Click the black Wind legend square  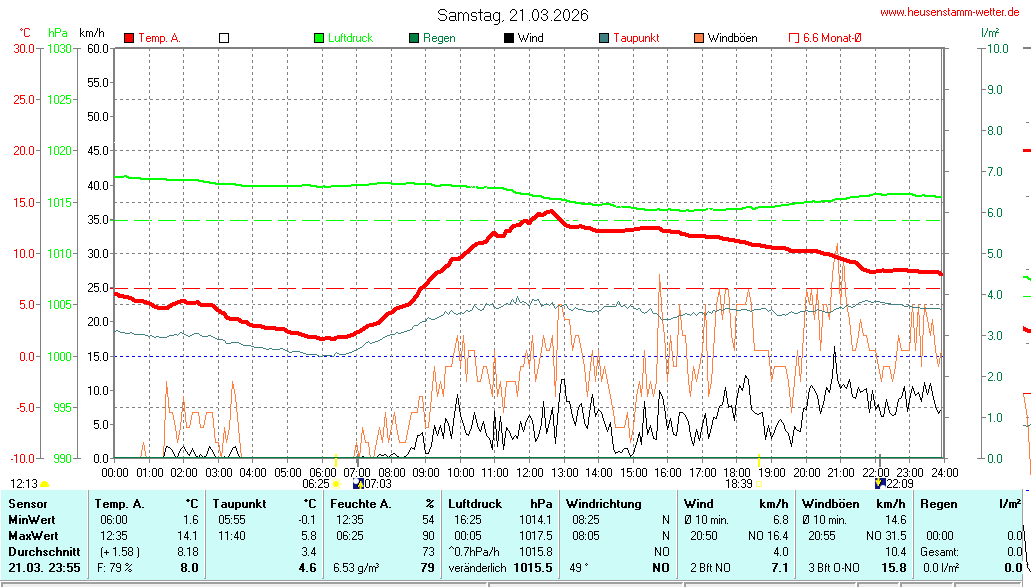[509, 38]
